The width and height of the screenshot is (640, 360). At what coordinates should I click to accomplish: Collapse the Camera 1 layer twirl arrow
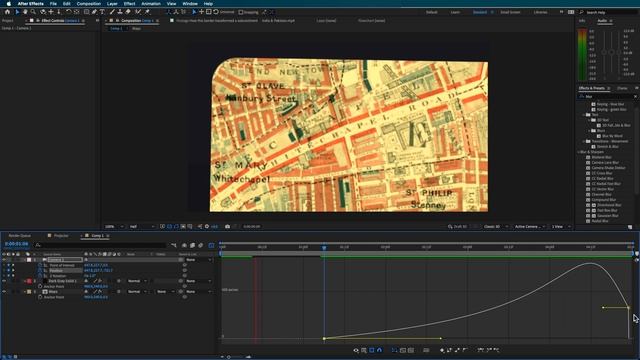coord(24,260)
